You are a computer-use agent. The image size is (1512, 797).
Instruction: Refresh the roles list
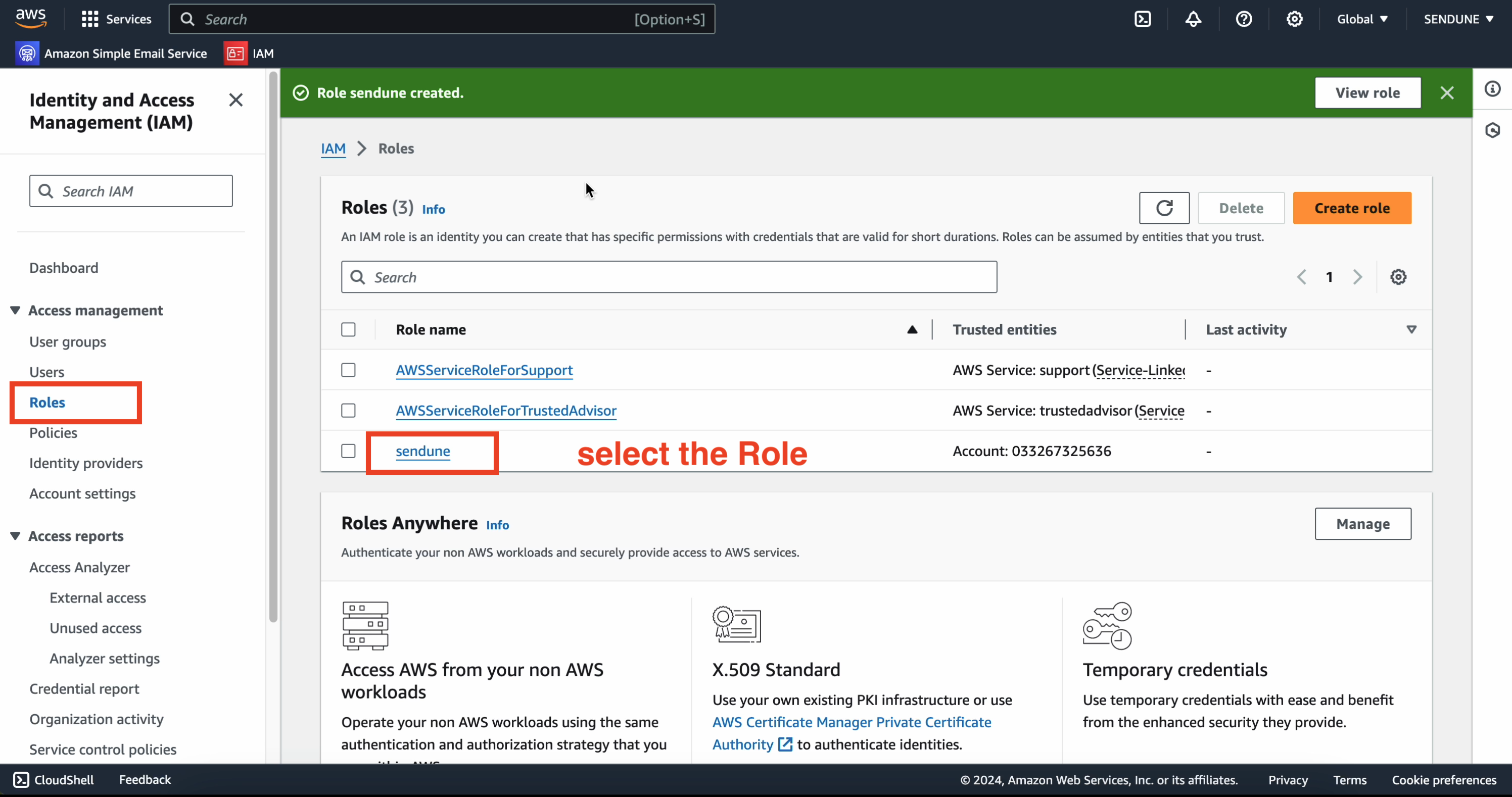pyautogui.click(x=1164, y=208)
